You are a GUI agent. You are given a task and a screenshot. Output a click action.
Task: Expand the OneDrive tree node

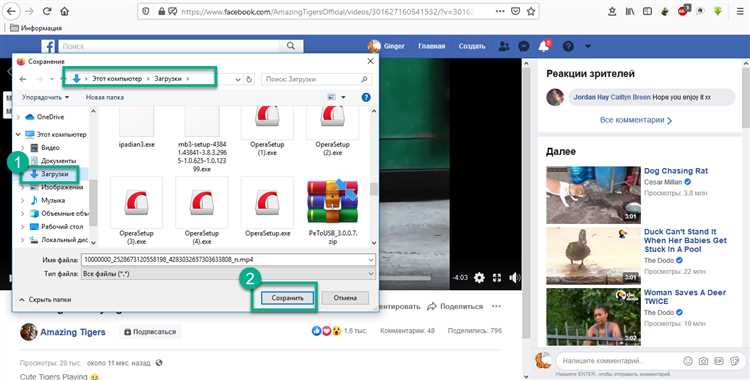pos(19,117)
